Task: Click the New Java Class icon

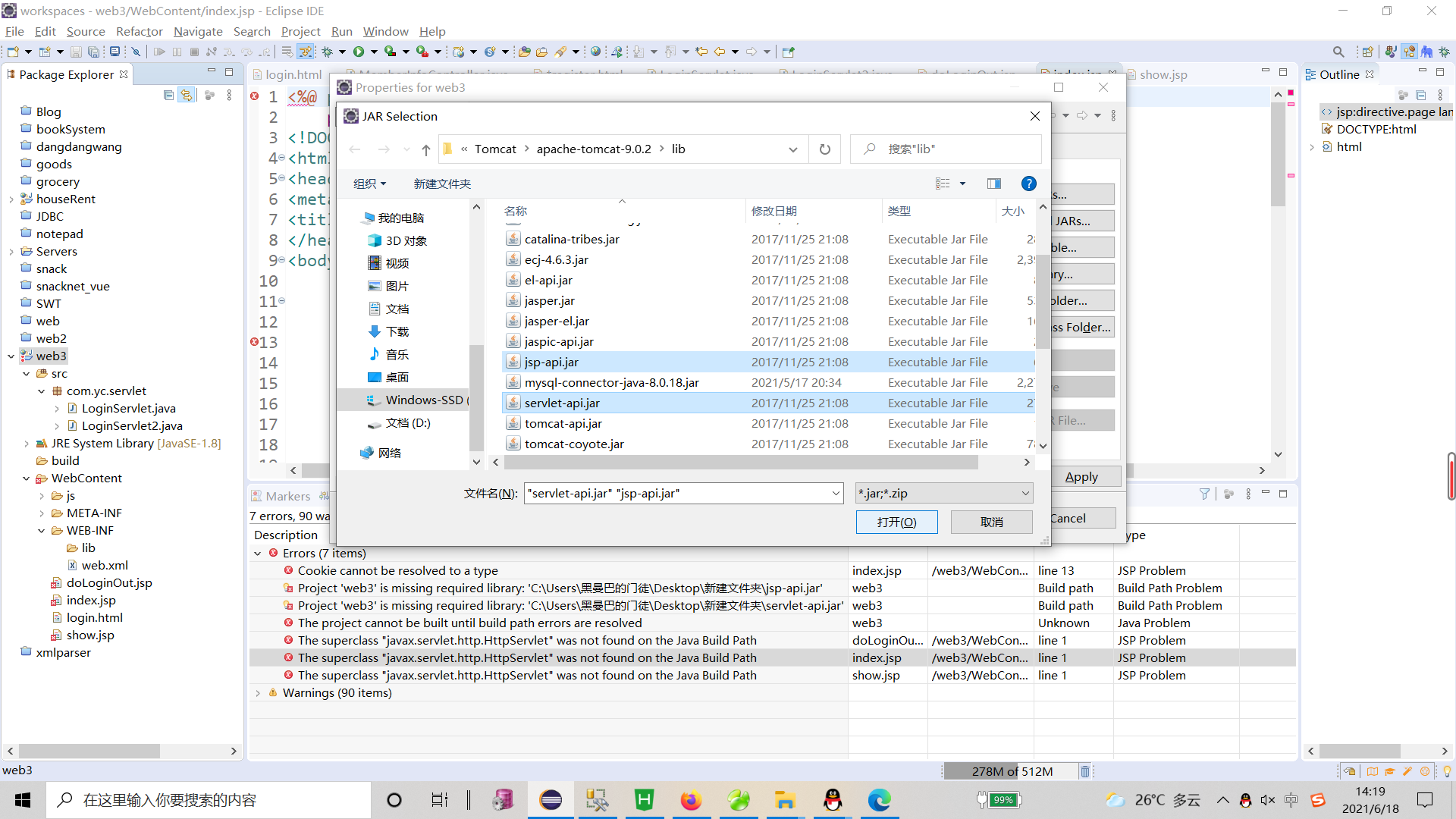Action: click(x=490, y=52)
